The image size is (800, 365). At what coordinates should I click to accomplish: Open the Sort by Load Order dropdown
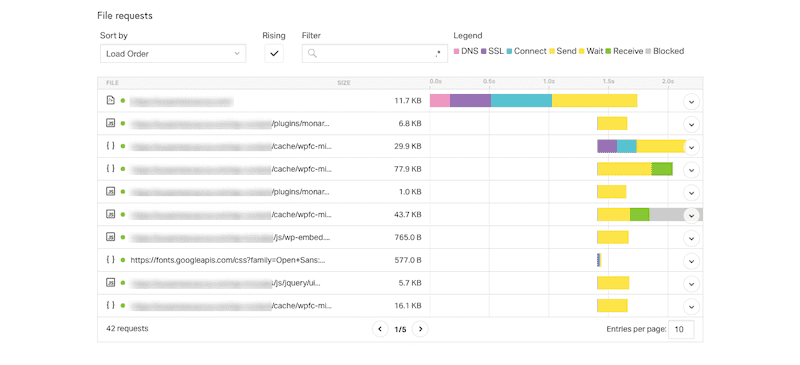click(x=173, y=54)
